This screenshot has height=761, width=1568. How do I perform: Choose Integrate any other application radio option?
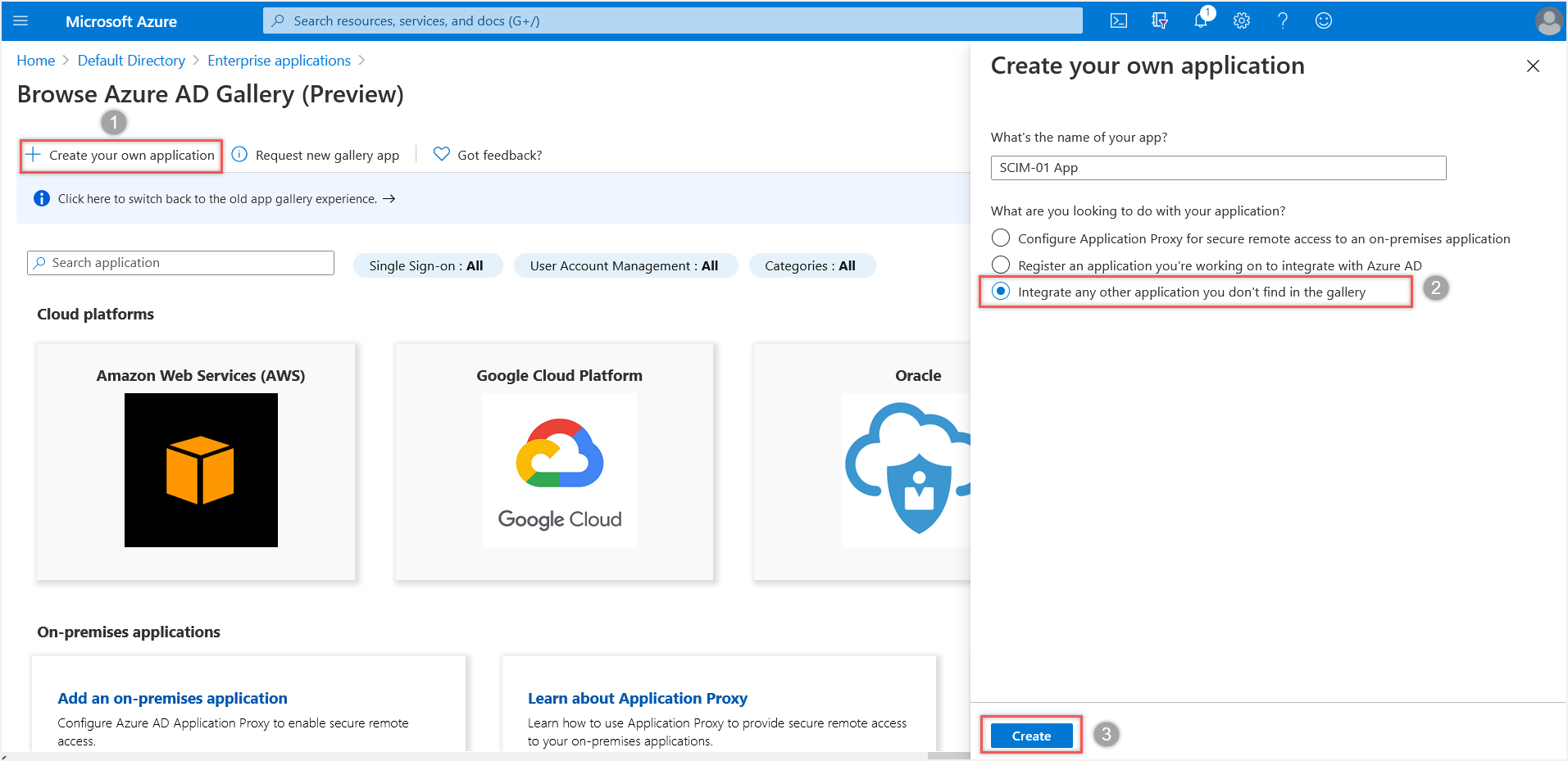(x=1001, y=292)
